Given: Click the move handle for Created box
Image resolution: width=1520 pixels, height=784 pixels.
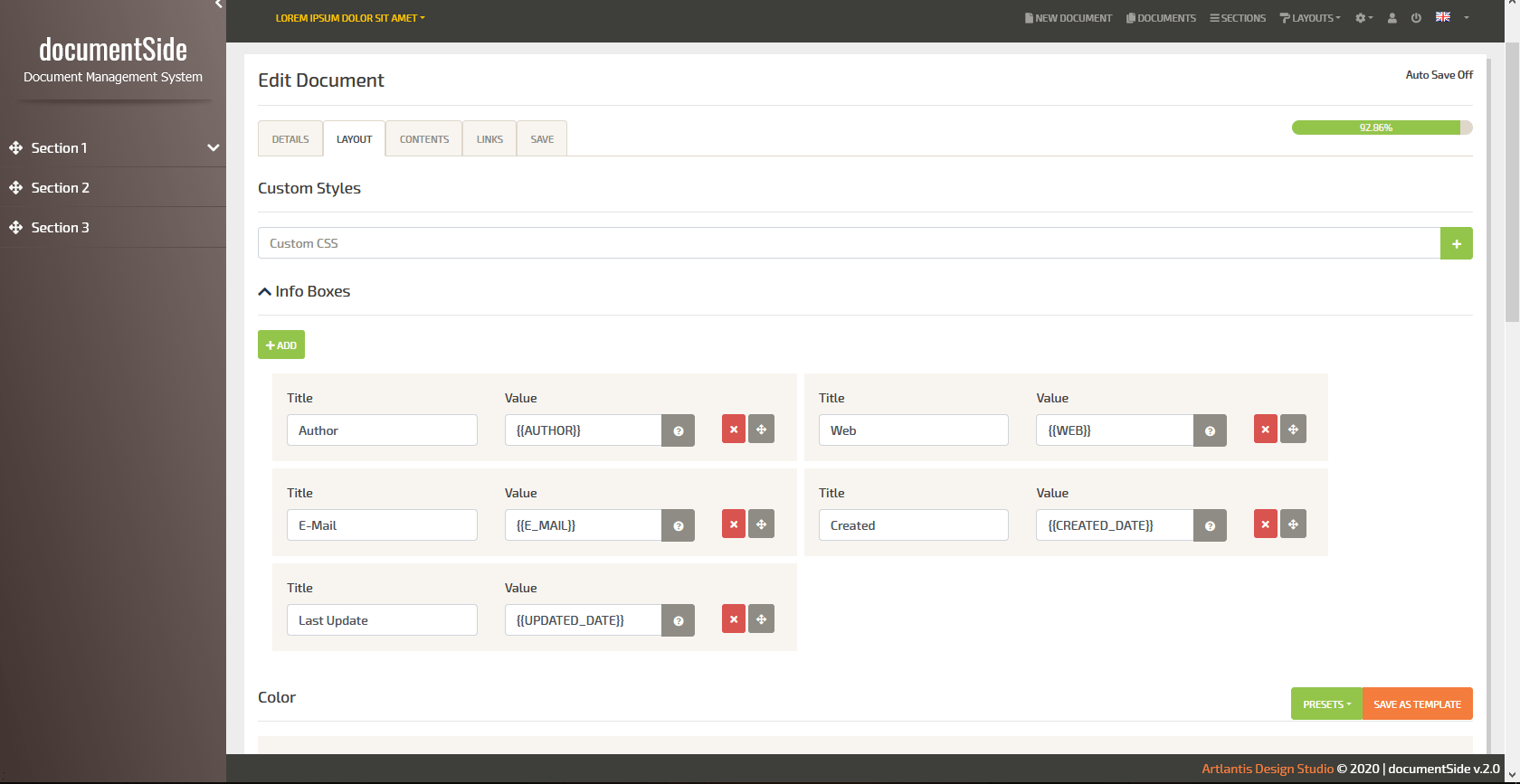Looking at the screenshot, I should pyautogui.click(x=1294, y=524).
